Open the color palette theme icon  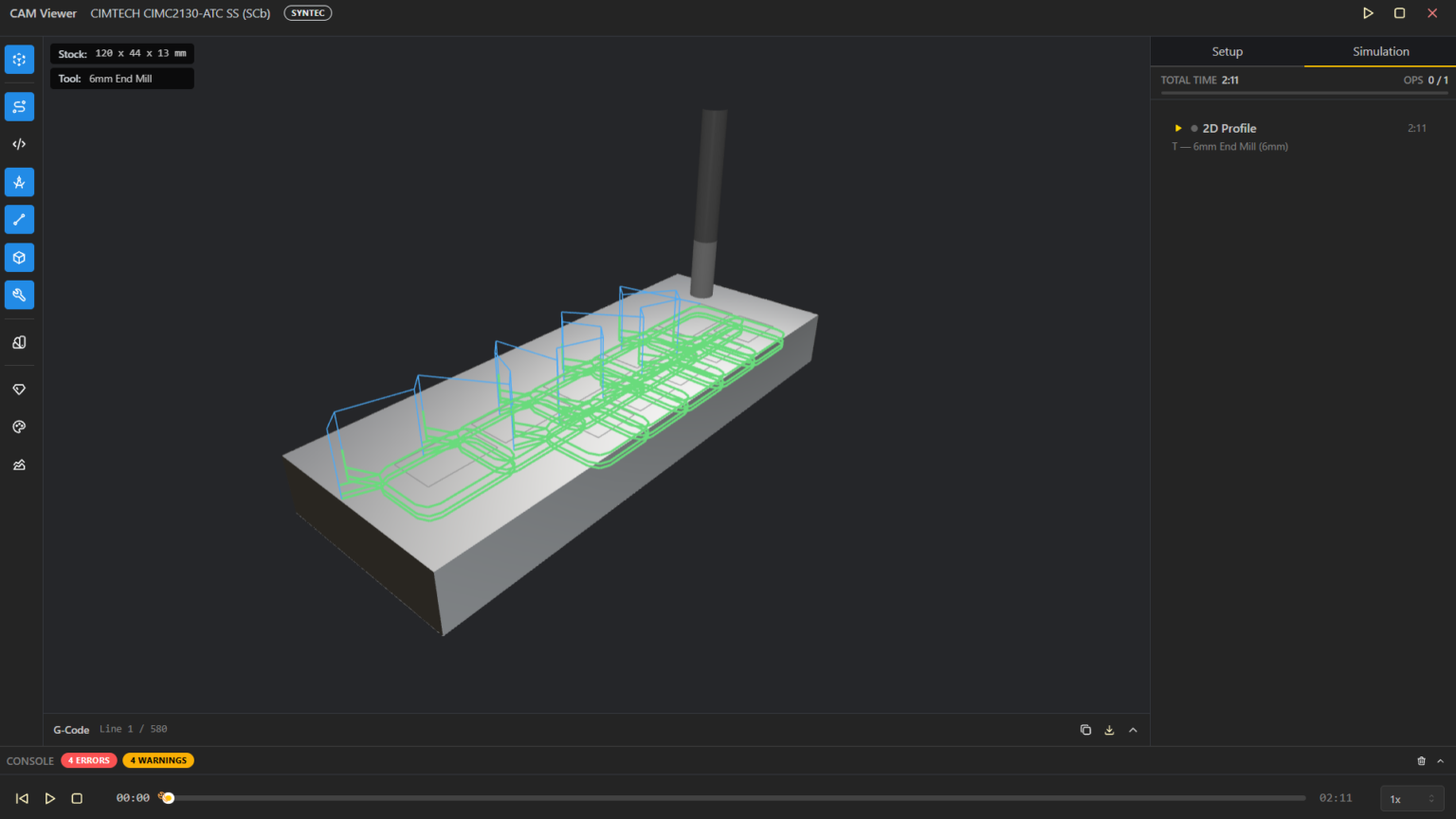pos(19,428)
